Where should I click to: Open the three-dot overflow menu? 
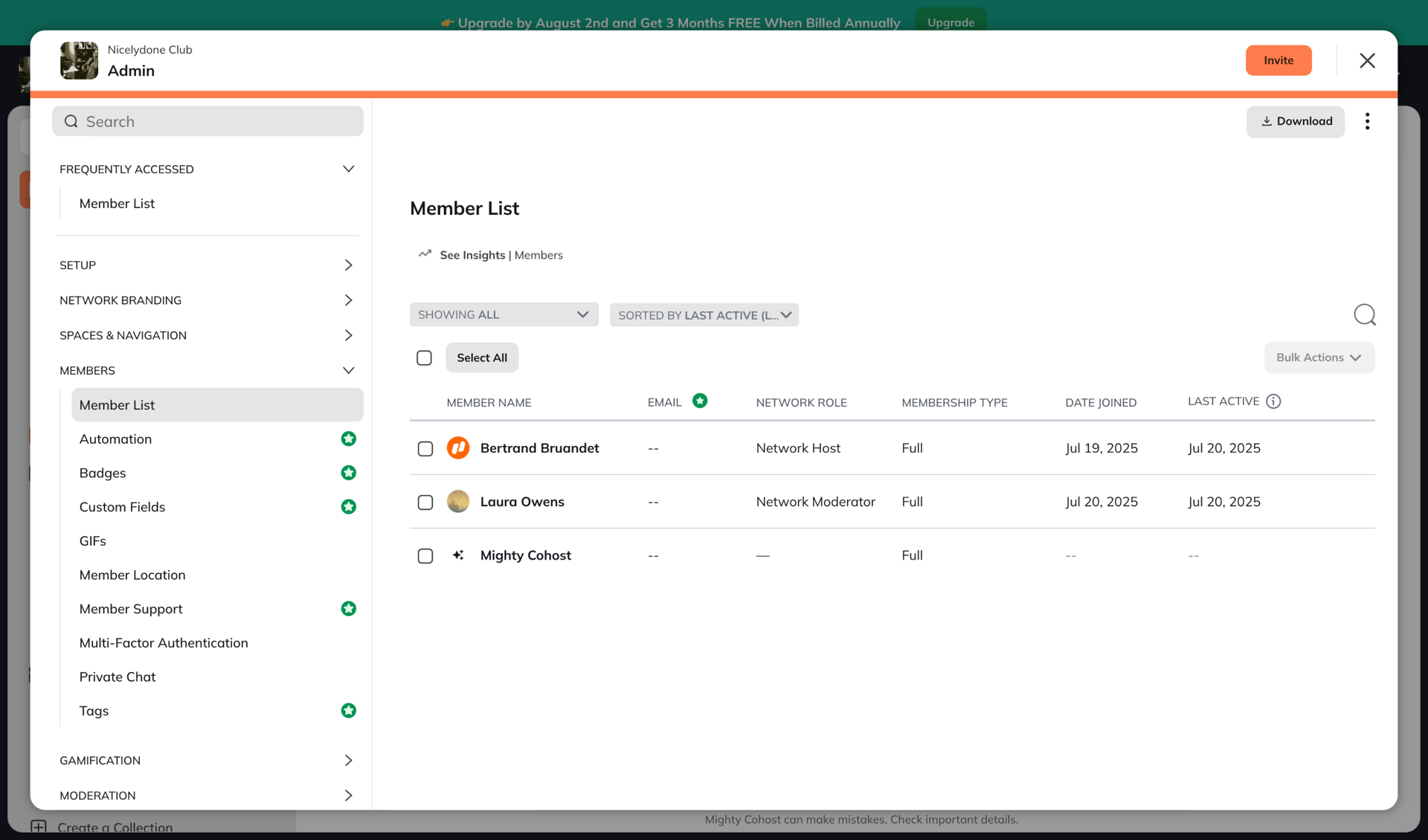pos(1367,121)
